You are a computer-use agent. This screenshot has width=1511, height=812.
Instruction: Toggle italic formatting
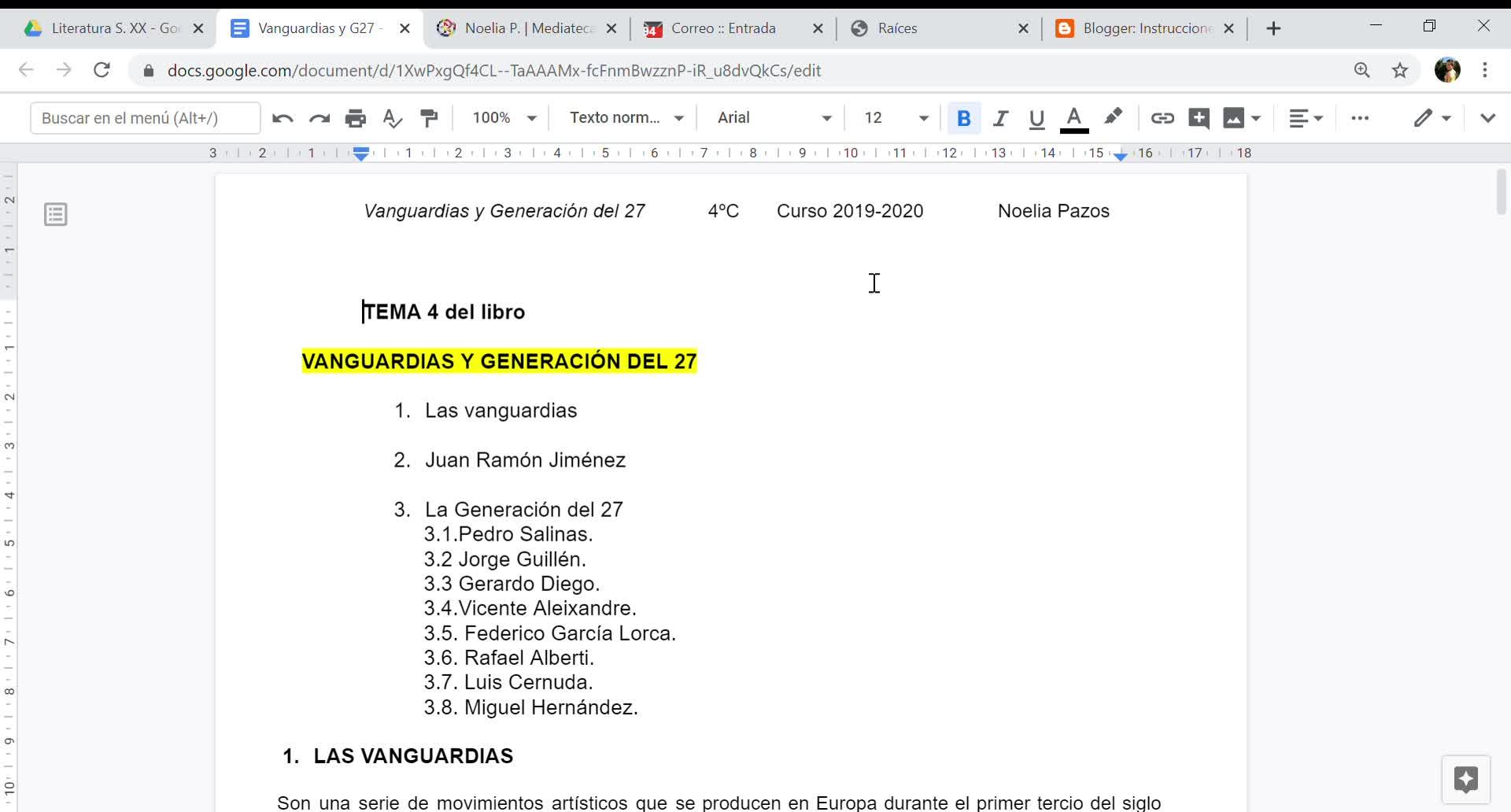(1000, 118)
